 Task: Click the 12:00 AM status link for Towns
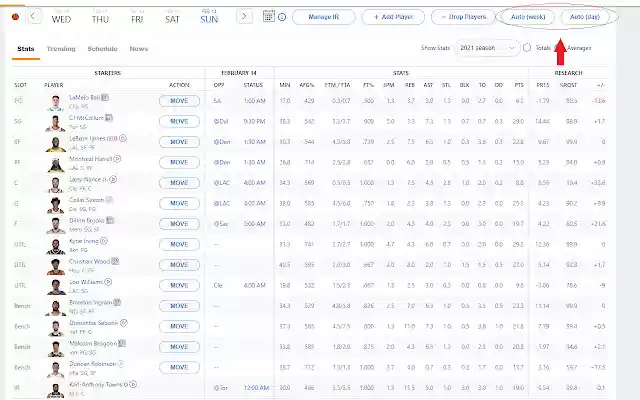tap(256, 388)
